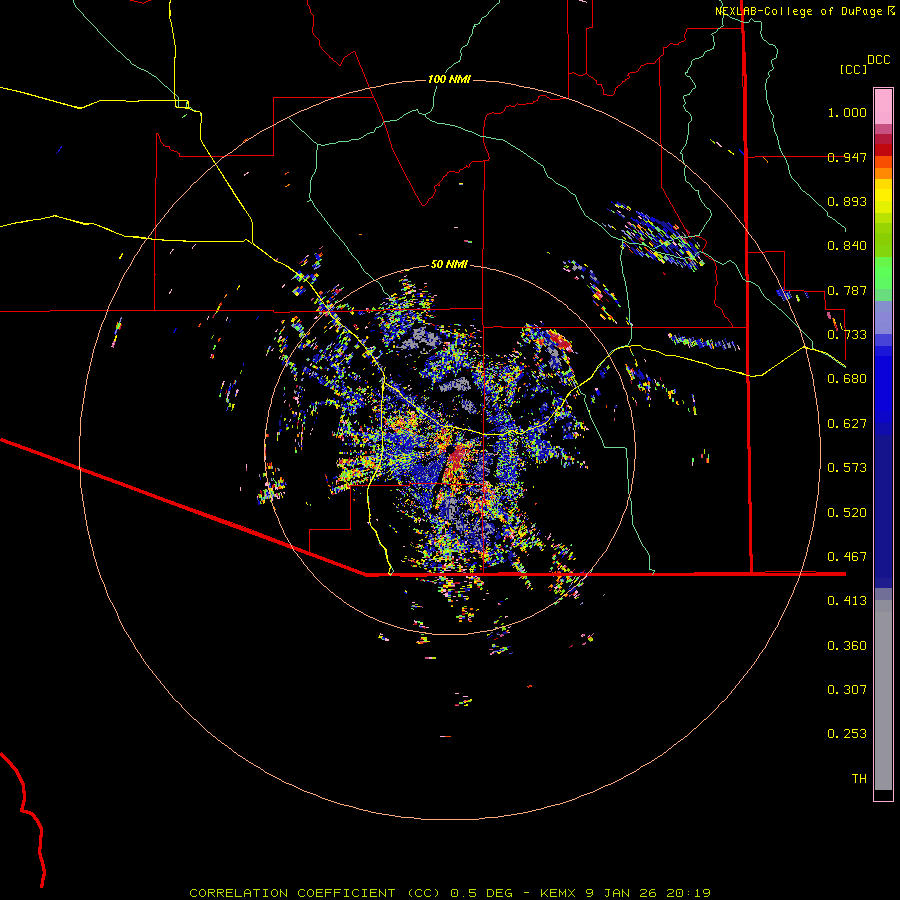
Task: Click the 0.467 value on the color scale
Action: tap(847, 557)
